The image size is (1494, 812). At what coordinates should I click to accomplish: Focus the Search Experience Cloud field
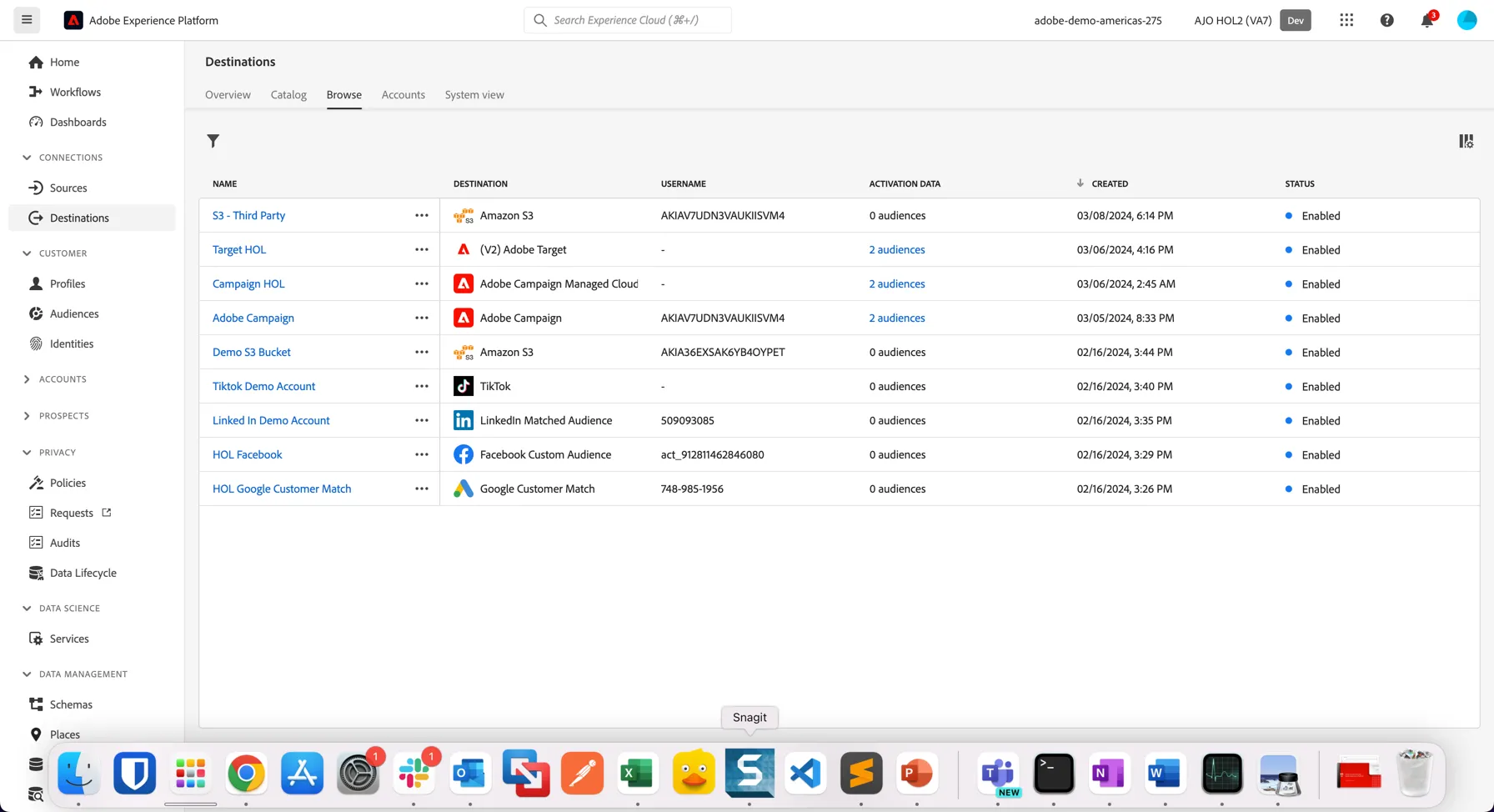click(x=628, y=20)
